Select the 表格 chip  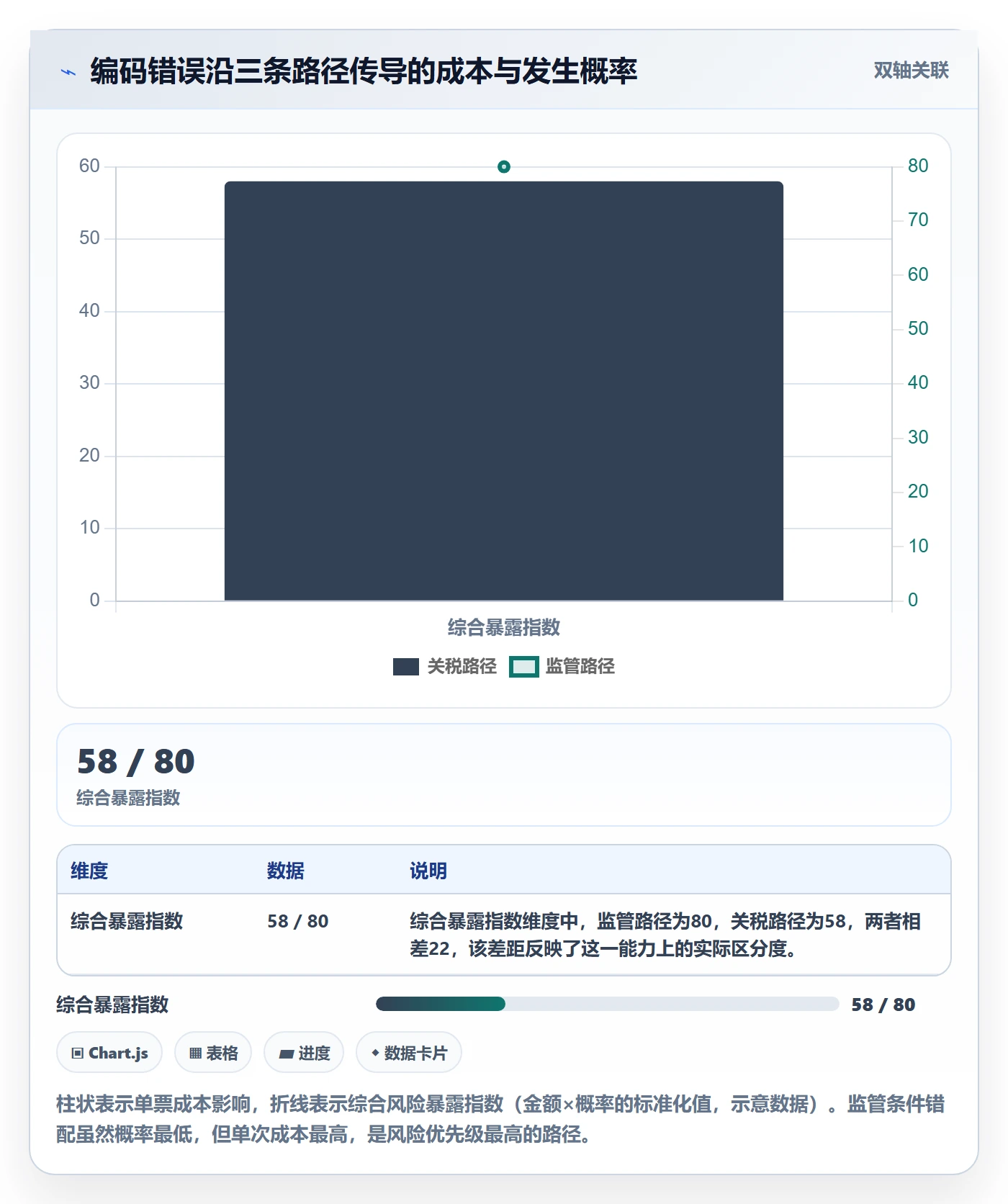click(213, 1053)
